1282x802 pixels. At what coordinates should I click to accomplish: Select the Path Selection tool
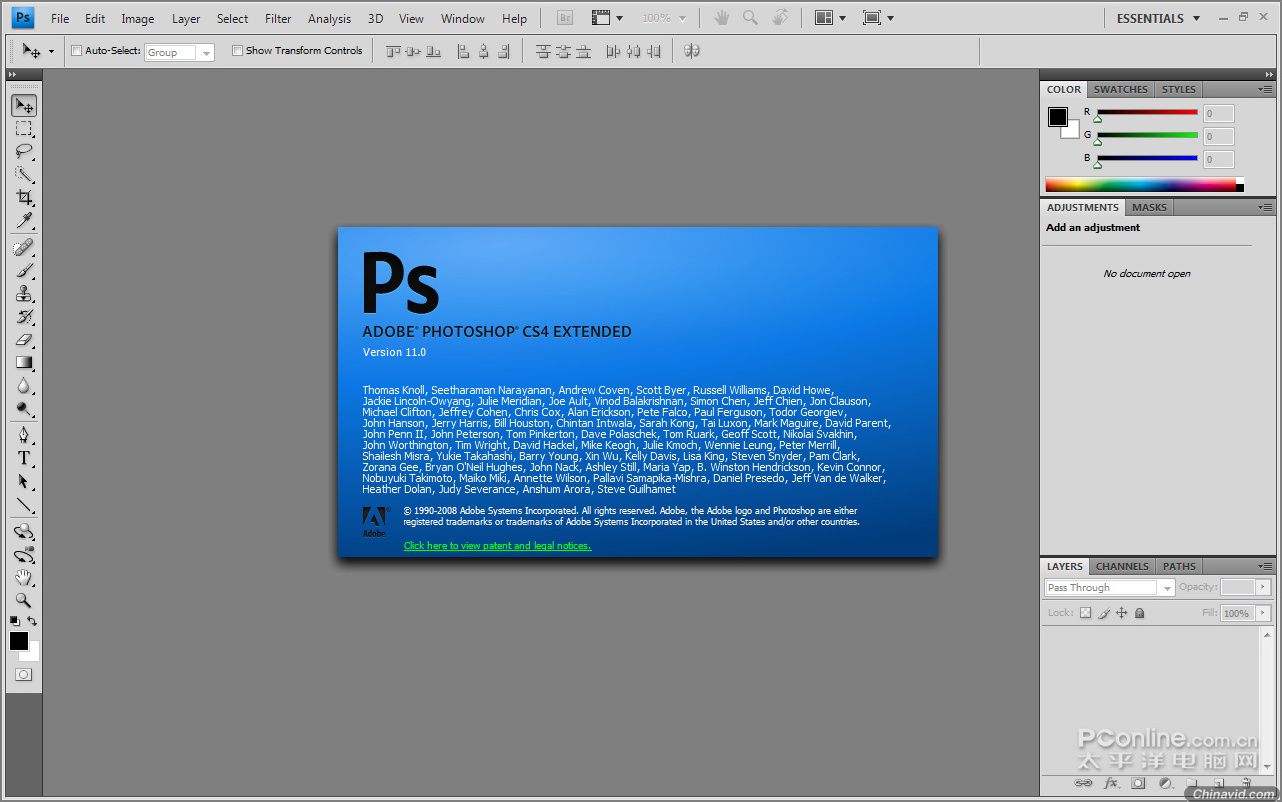coord(24,481)
